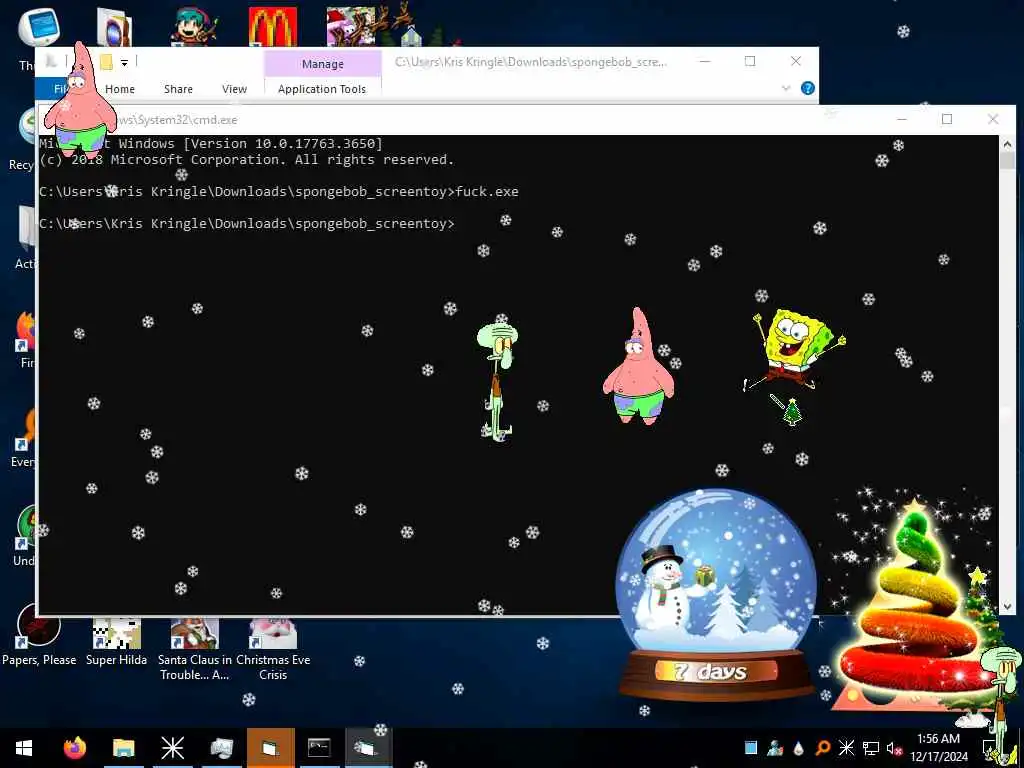The width and height of the screenshot is (1024, 768).
Task: Minimize the cmd.exe window
Action: (x=902, y=119)
